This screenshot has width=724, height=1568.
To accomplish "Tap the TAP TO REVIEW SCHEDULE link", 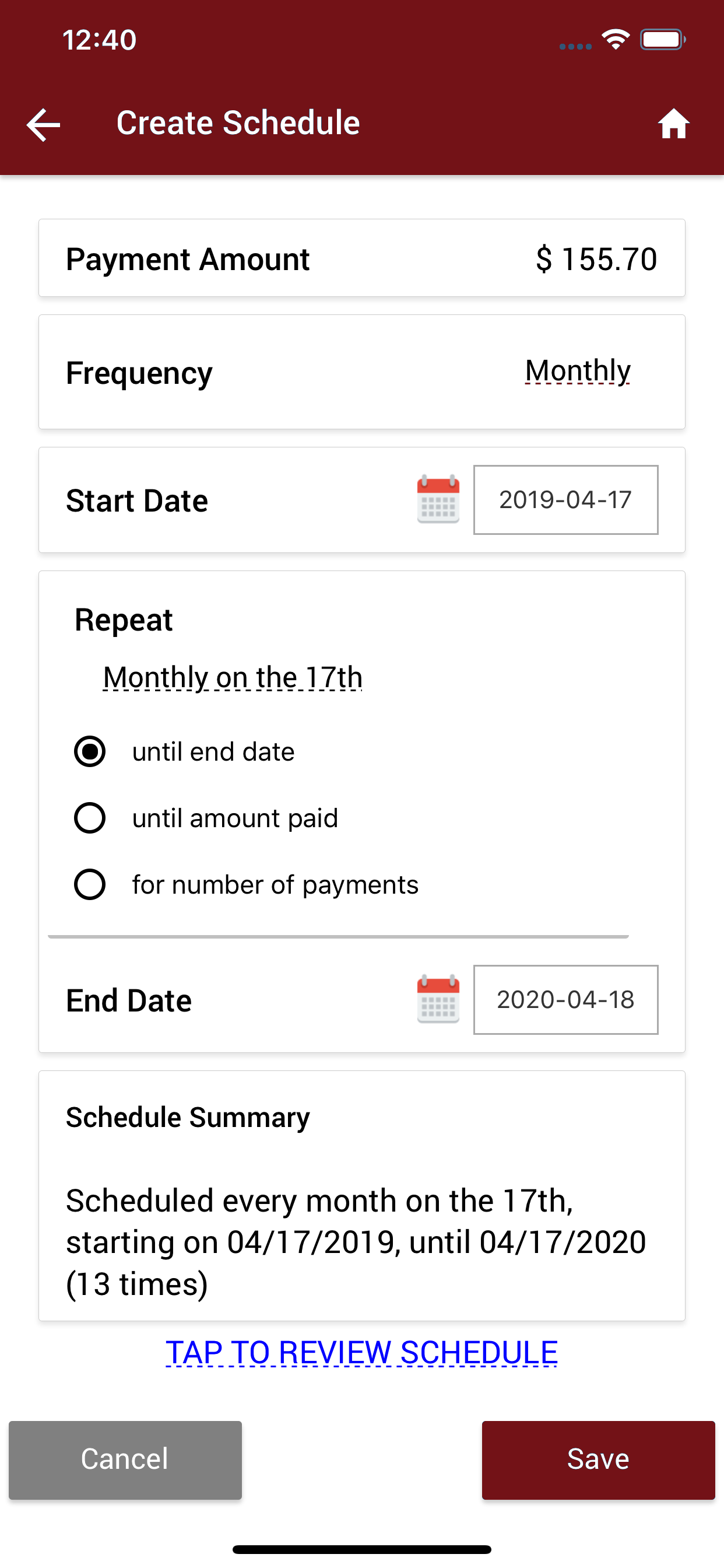I will [361, 1353].
